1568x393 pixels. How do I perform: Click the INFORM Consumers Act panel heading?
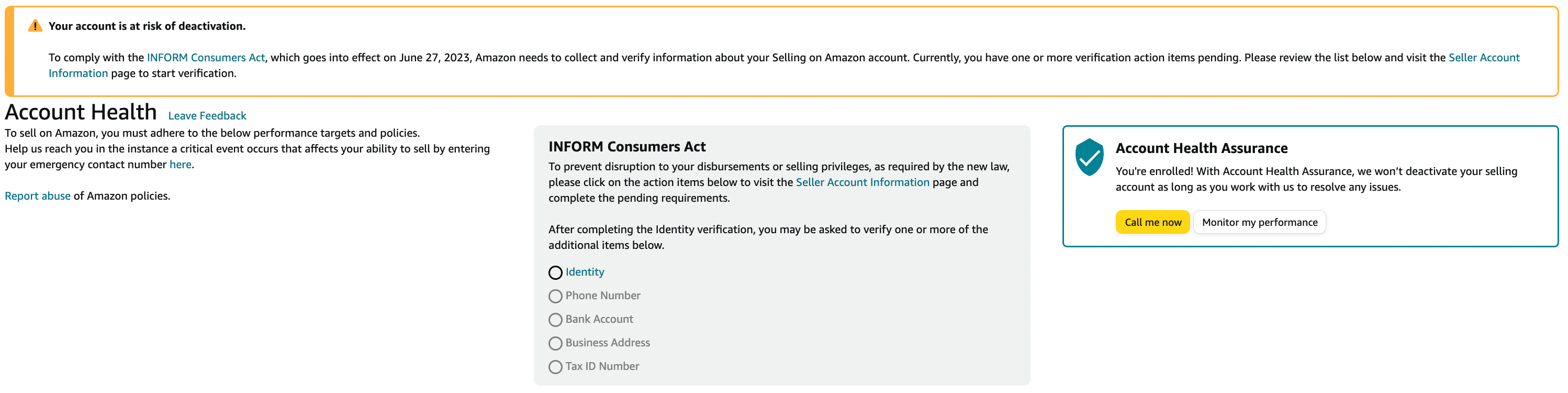pyautogui.click(x=627, y=147)
